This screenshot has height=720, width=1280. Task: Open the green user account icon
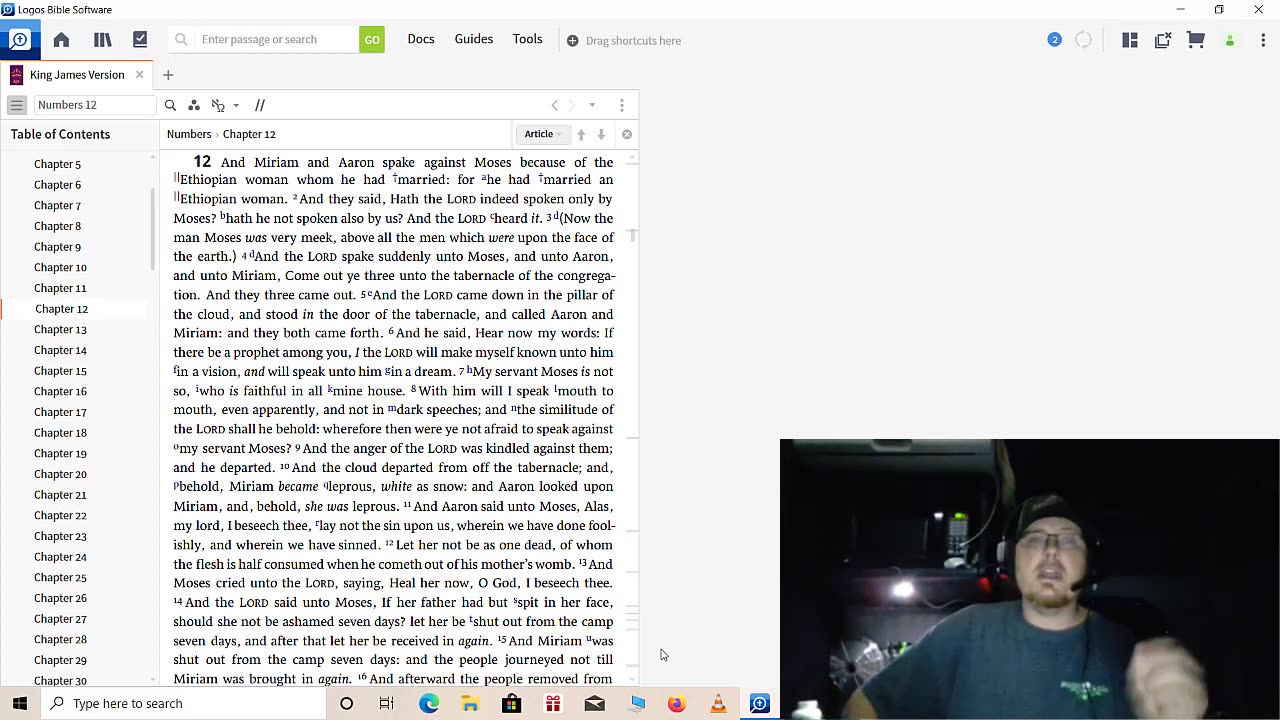(1230, 41)
